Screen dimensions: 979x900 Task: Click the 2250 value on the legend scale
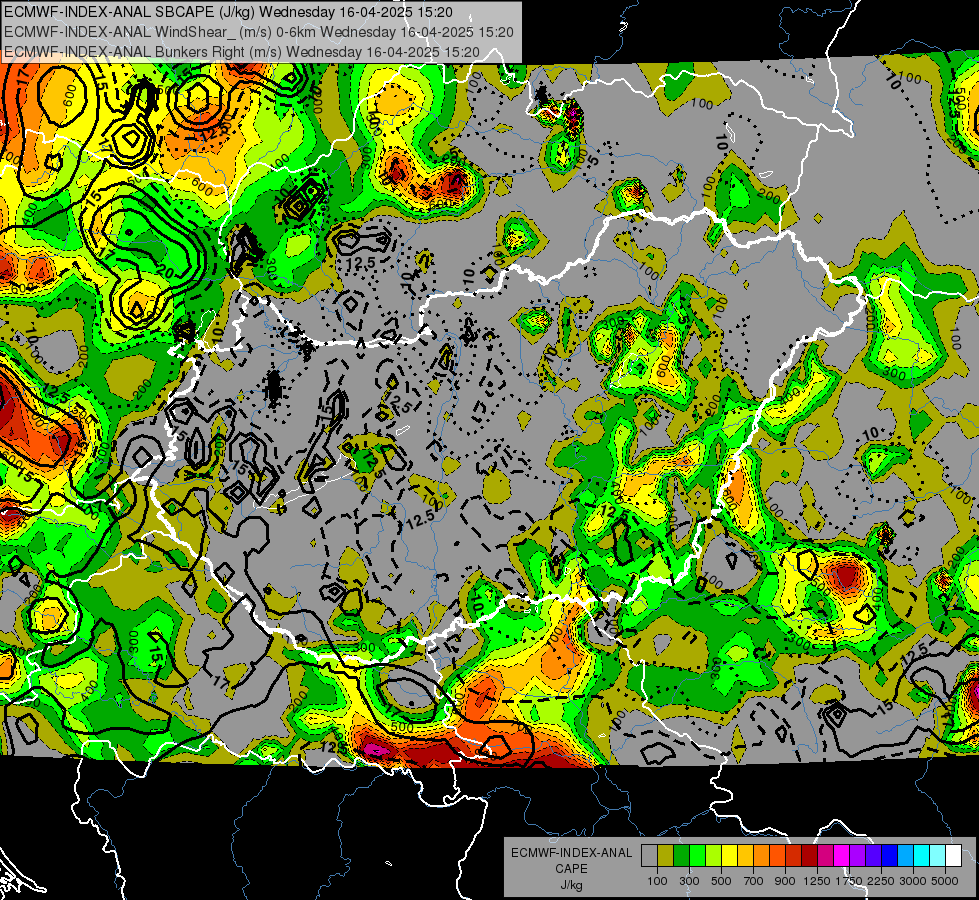(x=881, y=881)
